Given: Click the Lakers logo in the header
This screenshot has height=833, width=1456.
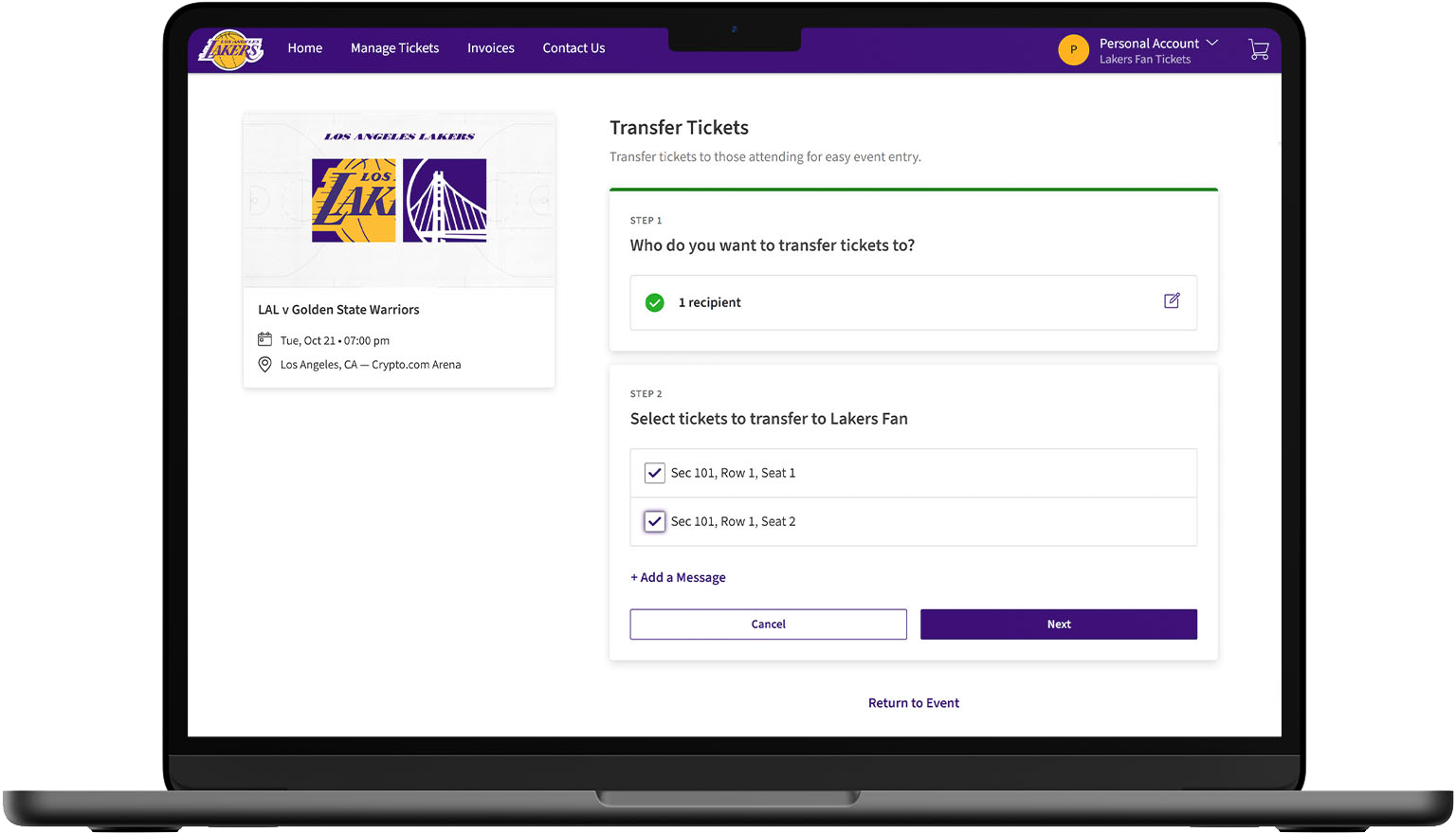Looking at the screenshot, I should click(230, 49).
